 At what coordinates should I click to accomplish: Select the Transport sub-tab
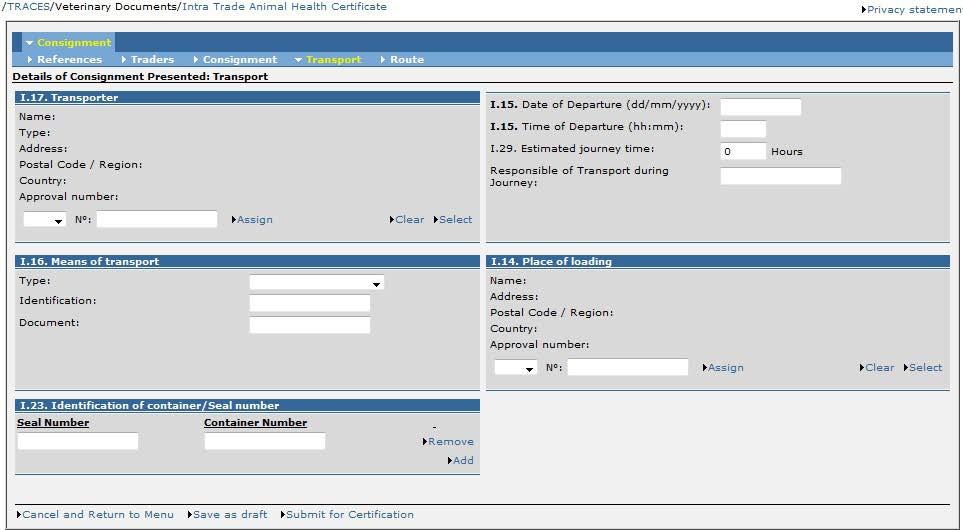coord(333,60)
